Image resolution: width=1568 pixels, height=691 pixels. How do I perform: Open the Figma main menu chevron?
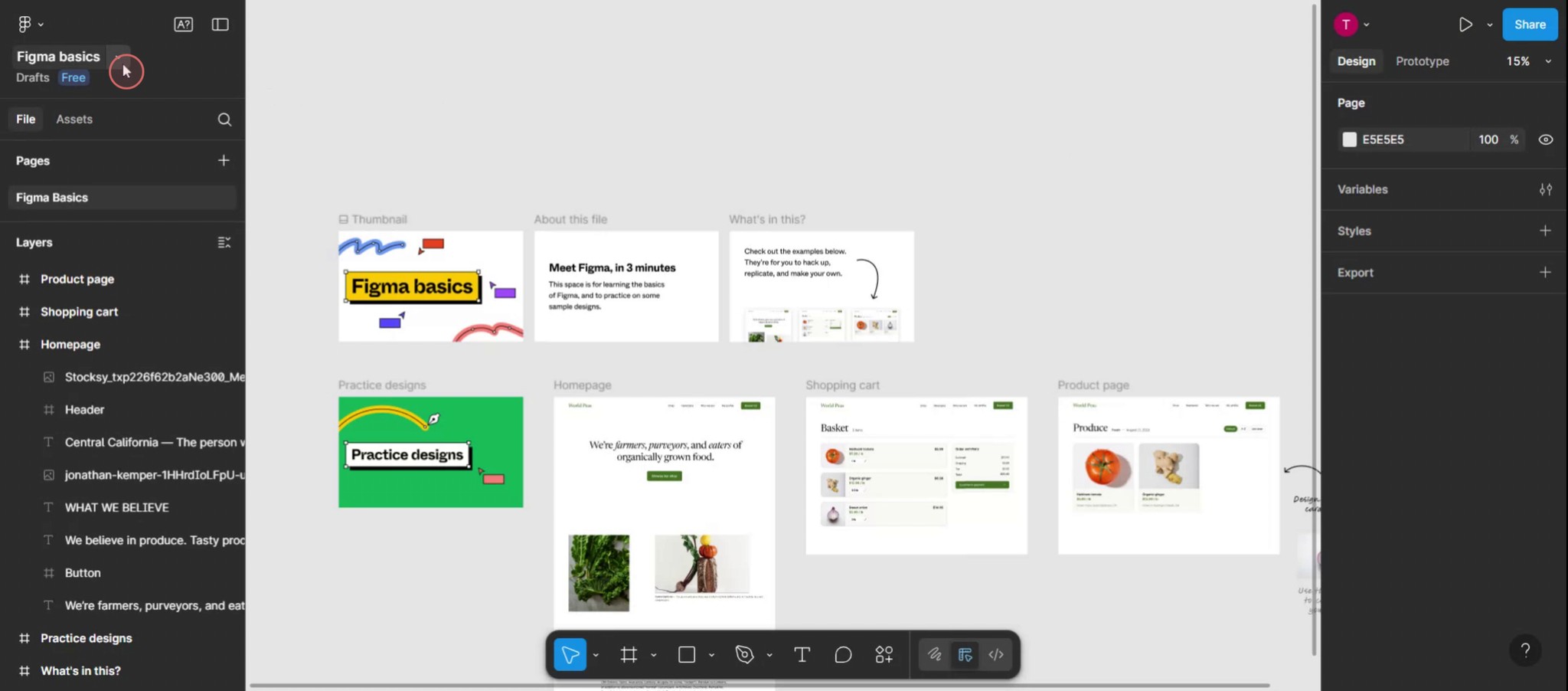click(42, 24)
